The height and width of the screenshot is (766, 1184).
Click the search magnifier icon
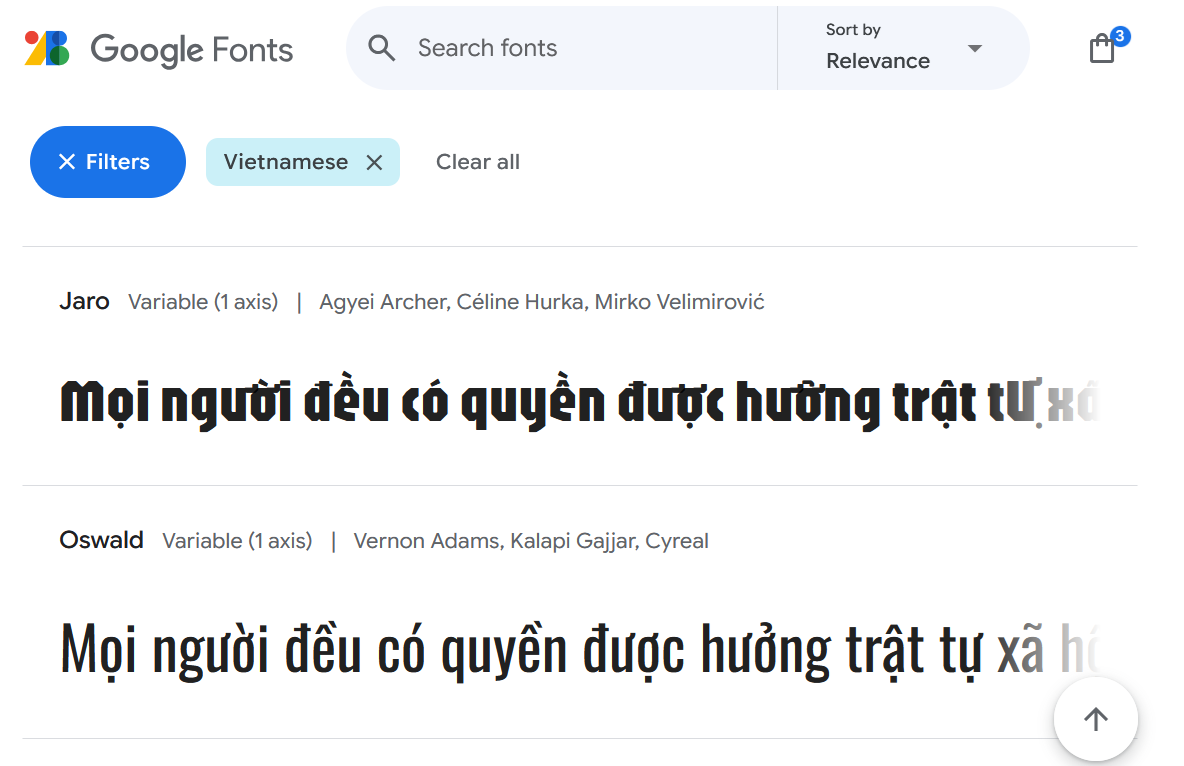(x=381, y=47)
